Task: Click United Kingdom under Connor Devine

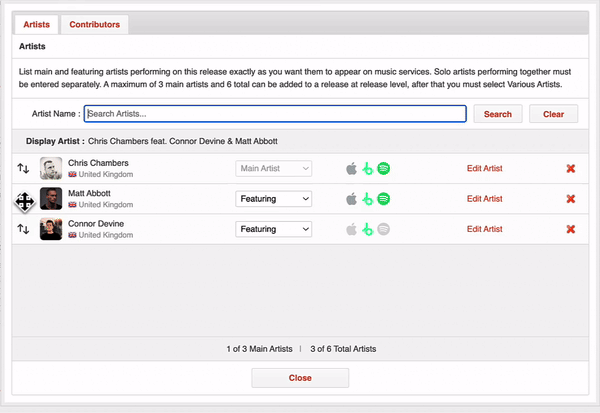Action: pos(106,235)
